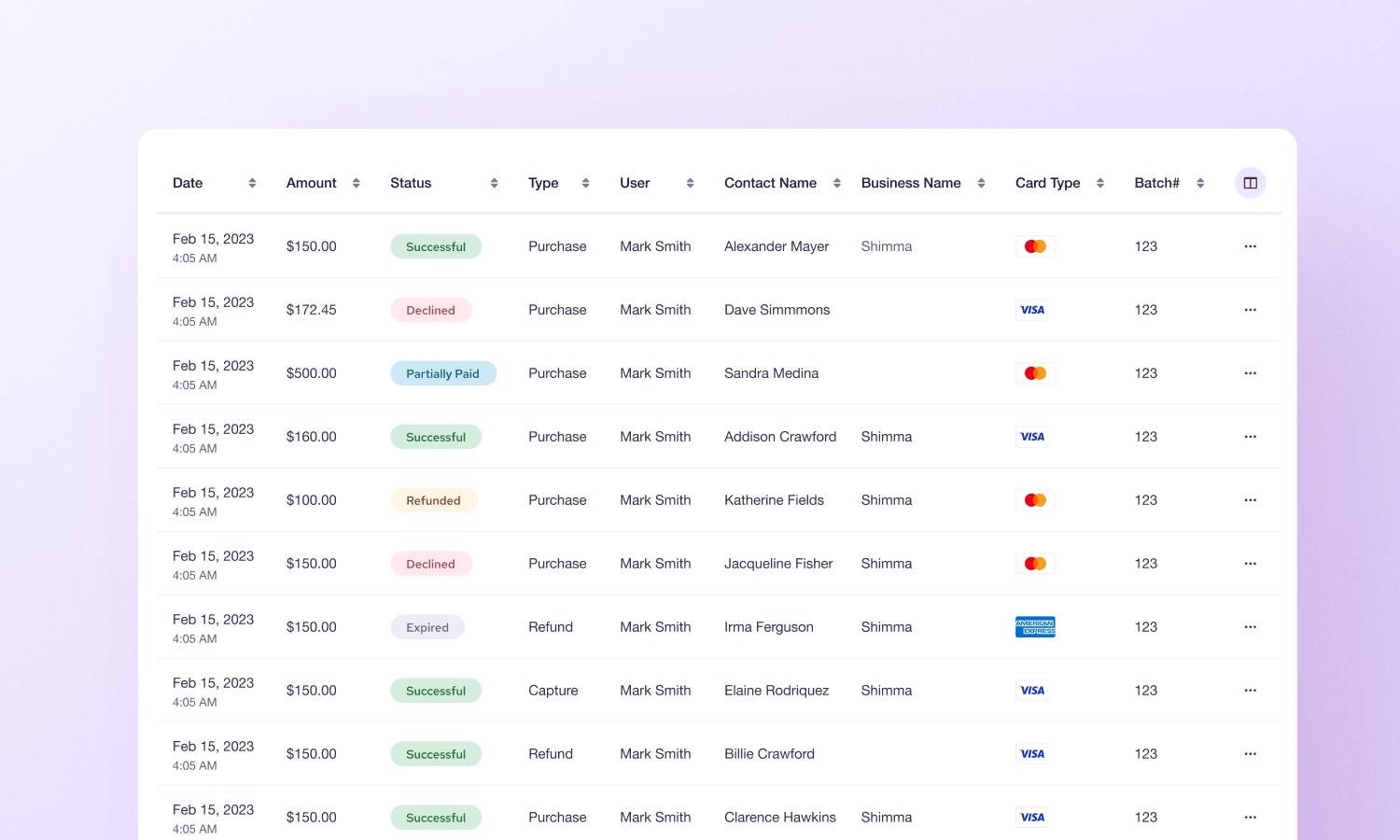Screen dimensions: 1400x840
Task: Click the Expired badge on Irma Ferguson's row
Action: pyautogui.click(x=427, y=626)
